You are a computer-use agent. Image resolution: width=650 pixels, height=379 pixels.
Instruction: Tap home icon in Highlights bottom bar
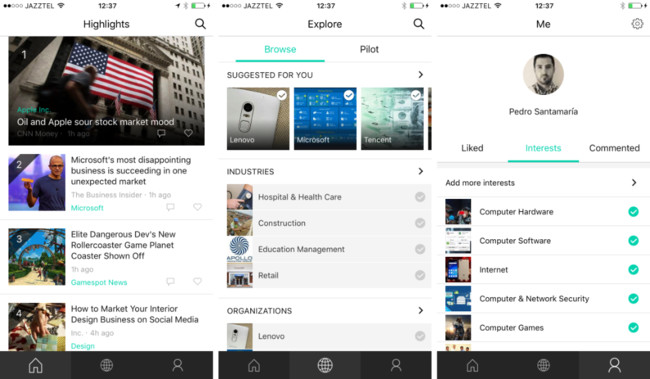[x=36, y=365]
